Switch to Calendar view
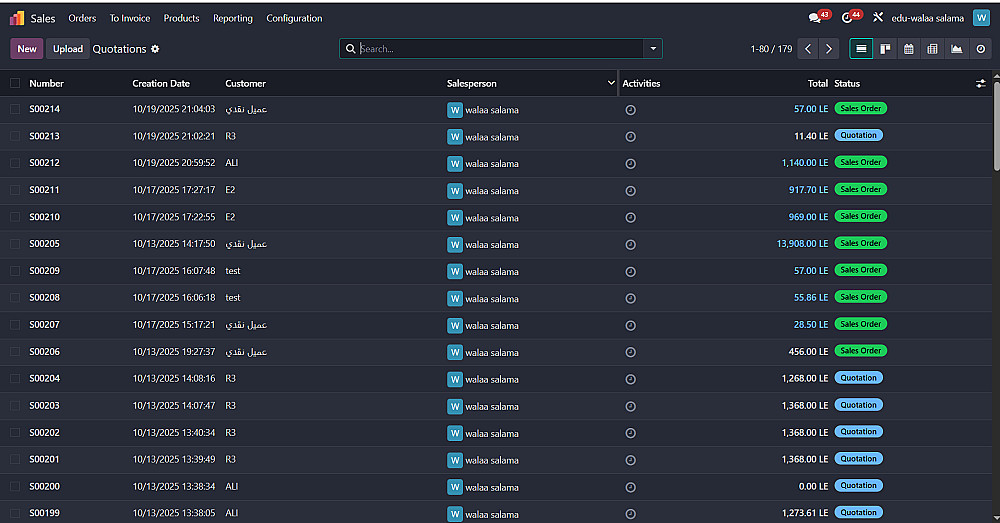 tap(909, 49)
